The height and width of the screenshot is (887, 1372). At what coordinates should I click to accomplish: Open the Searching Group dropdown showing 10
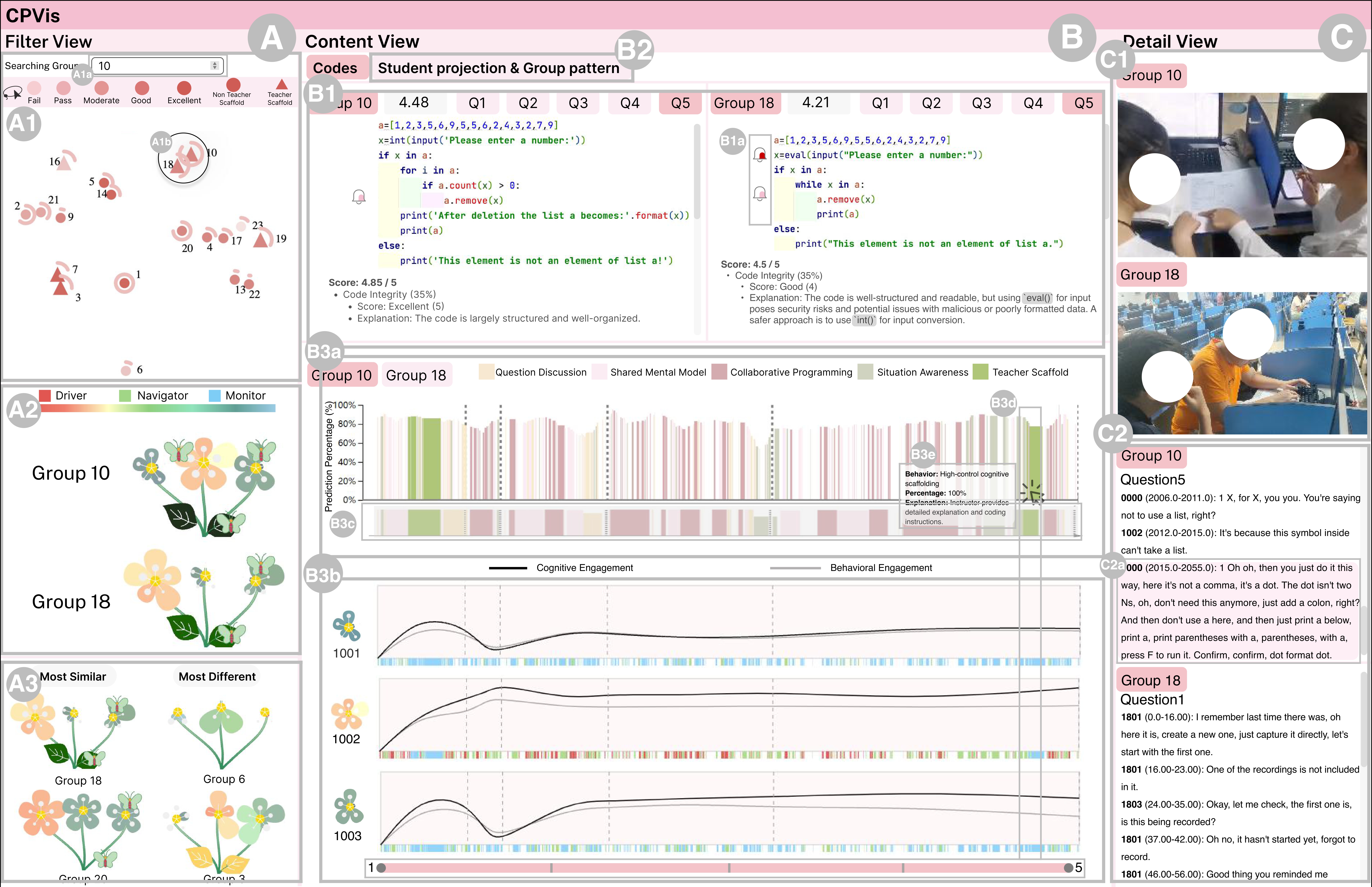point(157,66)
